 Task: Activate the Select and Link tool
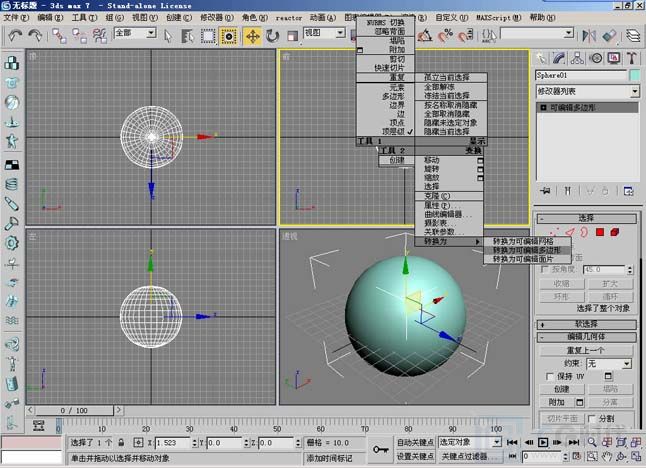(59, 36)
